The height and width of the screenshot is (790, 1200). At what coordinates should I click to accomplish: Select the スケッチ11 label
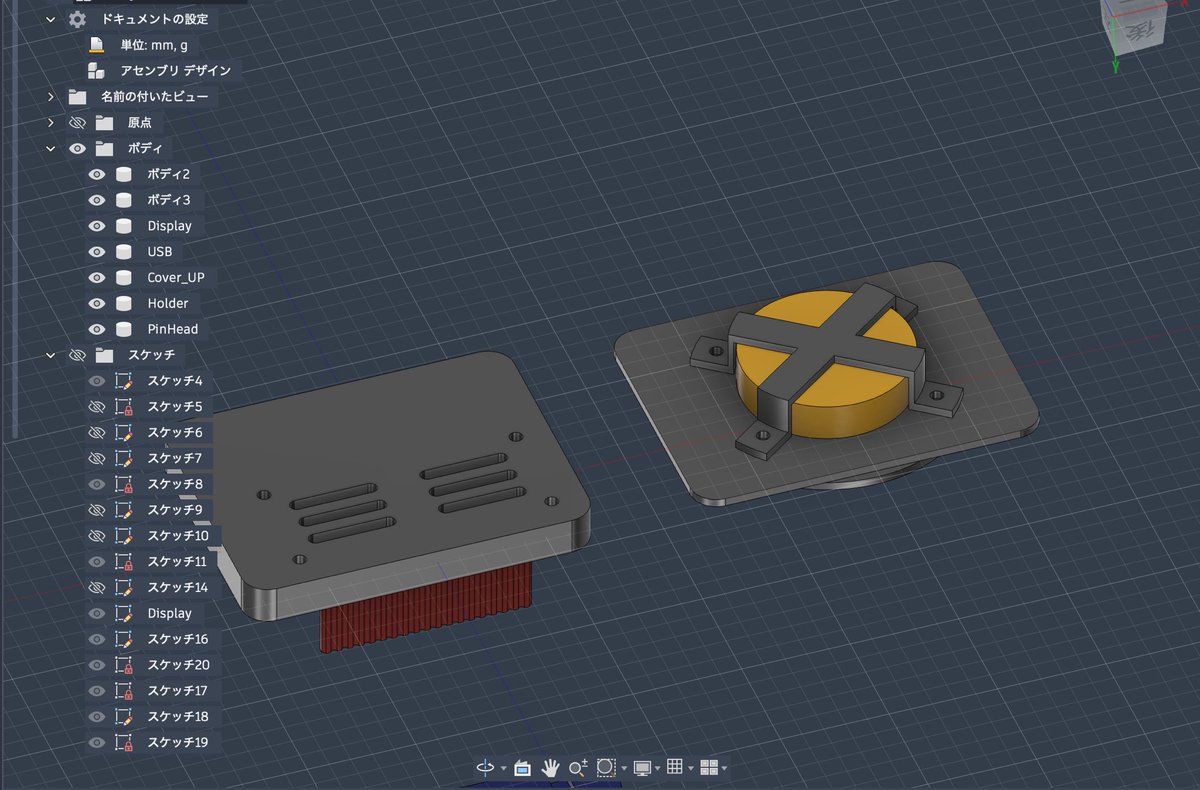(x=178, y=562)
